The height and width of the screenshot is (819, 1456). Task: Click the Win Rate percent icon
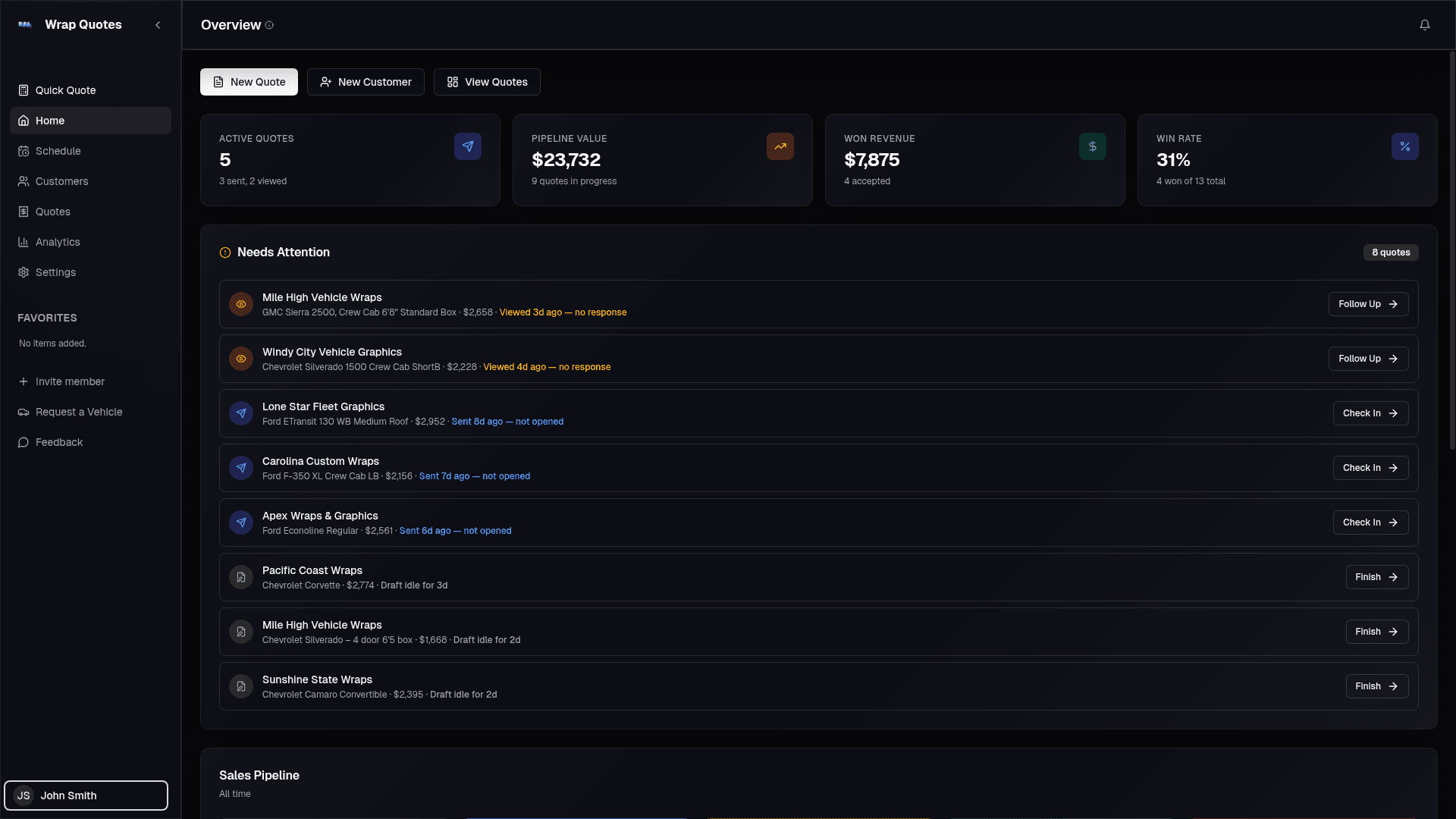pos(1404,146)
